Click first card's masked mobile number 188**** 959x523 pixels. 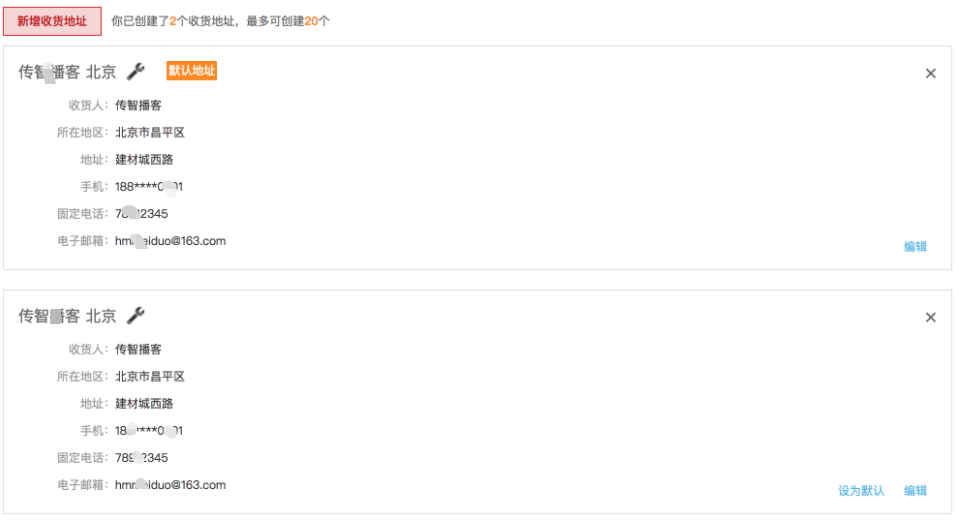[149, 187]
